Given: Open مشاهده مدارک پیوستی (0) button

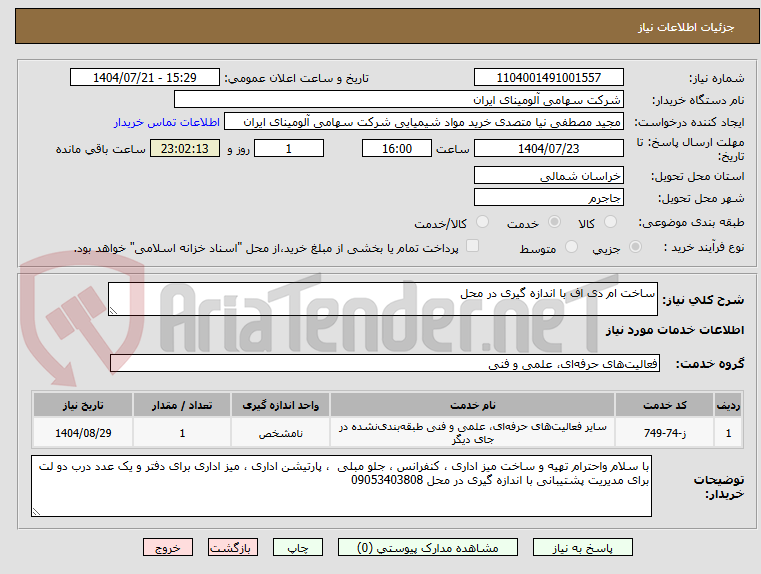Looking at the screenshot, I should coord(428,547).
